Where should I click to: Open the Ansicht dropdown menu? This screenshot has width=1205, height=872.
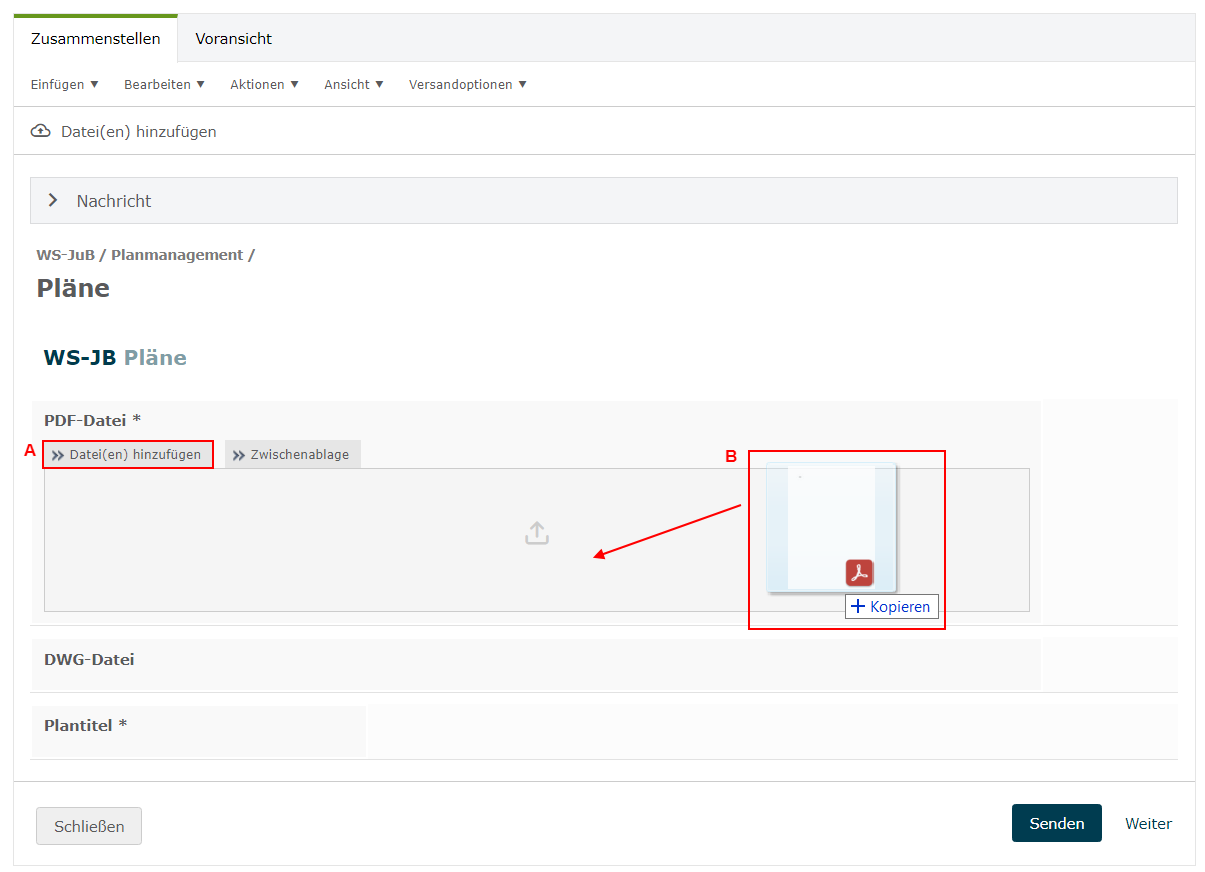[x=353, y=85]
